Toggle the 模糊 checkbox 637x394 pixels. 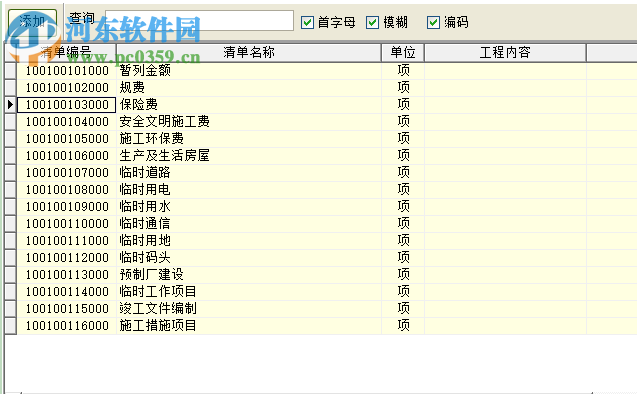(x=373, y=22)
